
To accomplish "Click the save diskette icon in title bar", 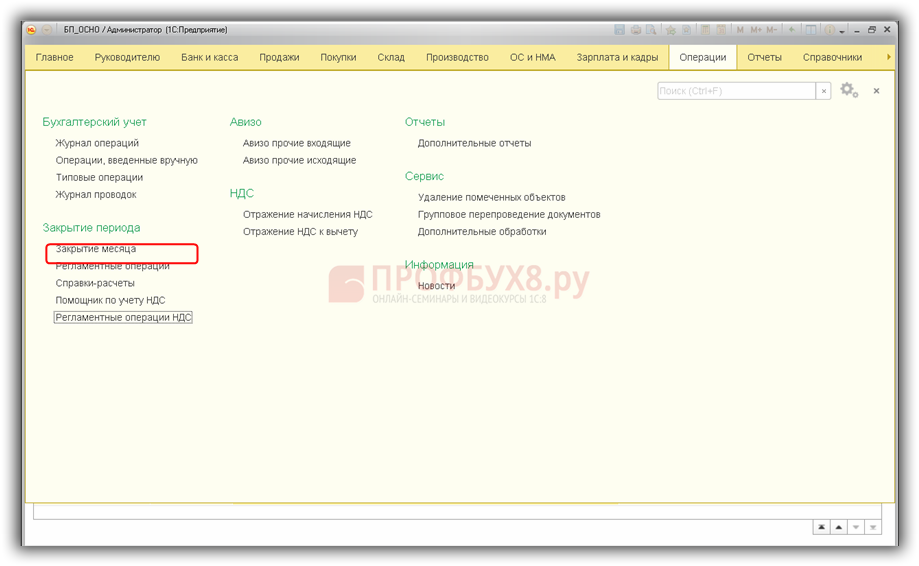I will (x=620, y=30).
